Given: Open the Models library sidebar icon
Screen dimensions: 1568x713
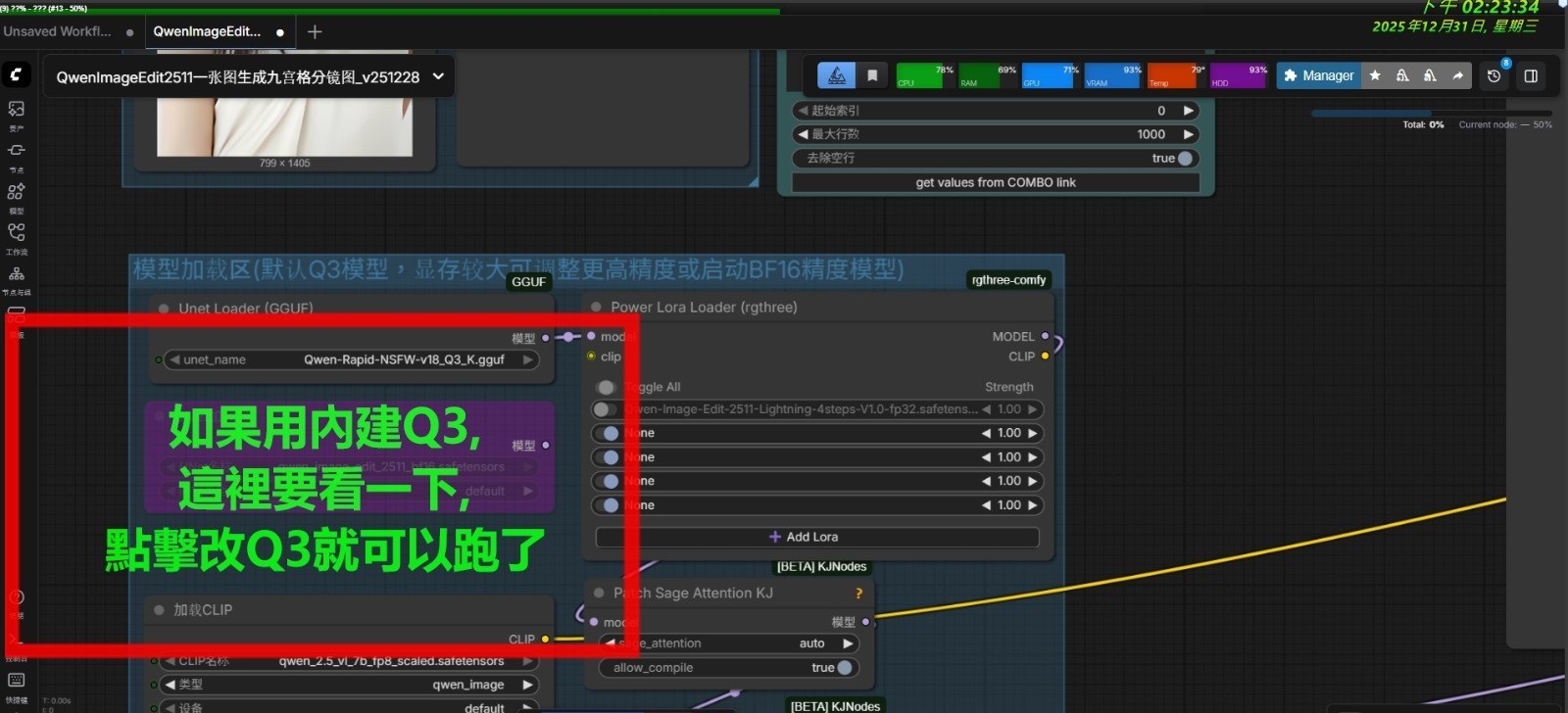Looking at the screenshot, I should click(17, 192).
